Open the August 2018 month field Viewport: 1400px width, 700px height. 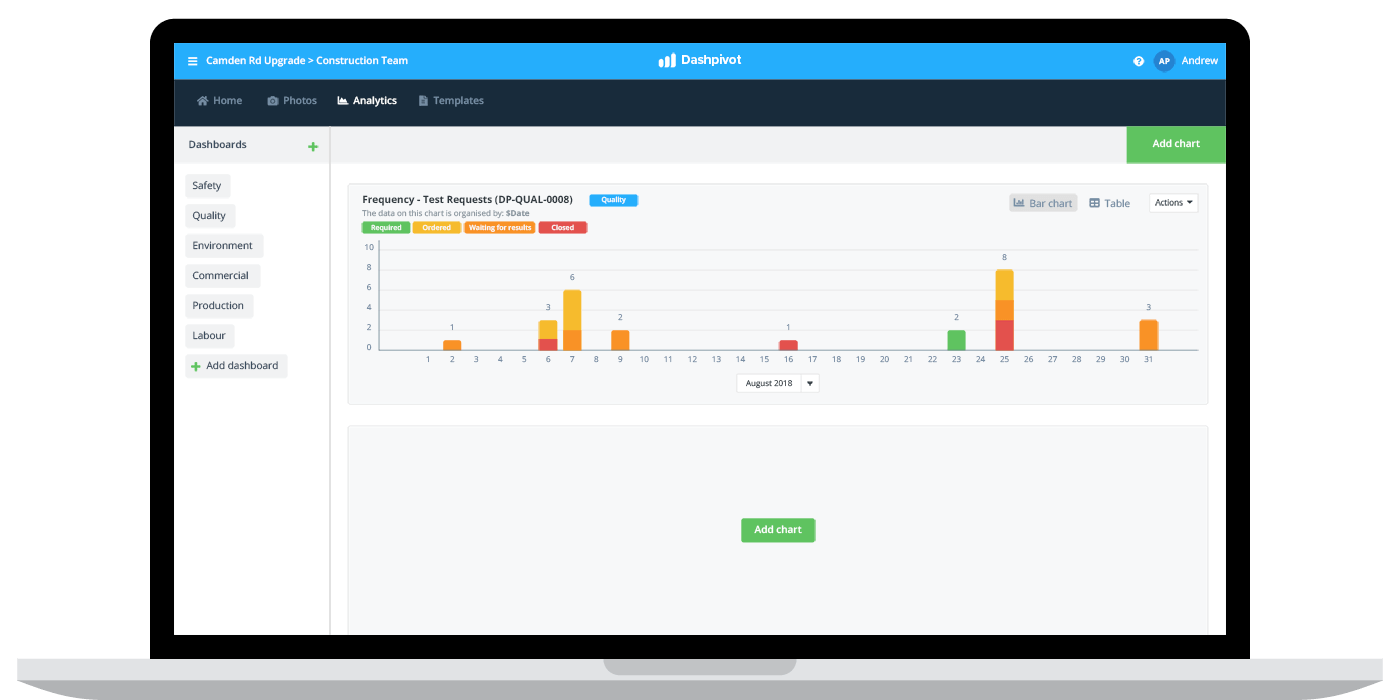(x=769, y=383)
